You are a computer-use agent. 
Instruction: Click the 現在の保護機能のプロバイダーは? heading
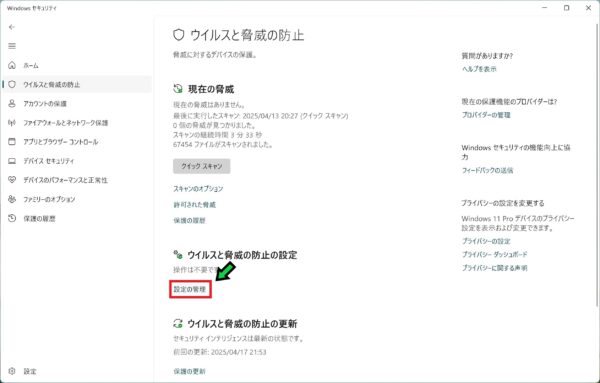(509, 102)
